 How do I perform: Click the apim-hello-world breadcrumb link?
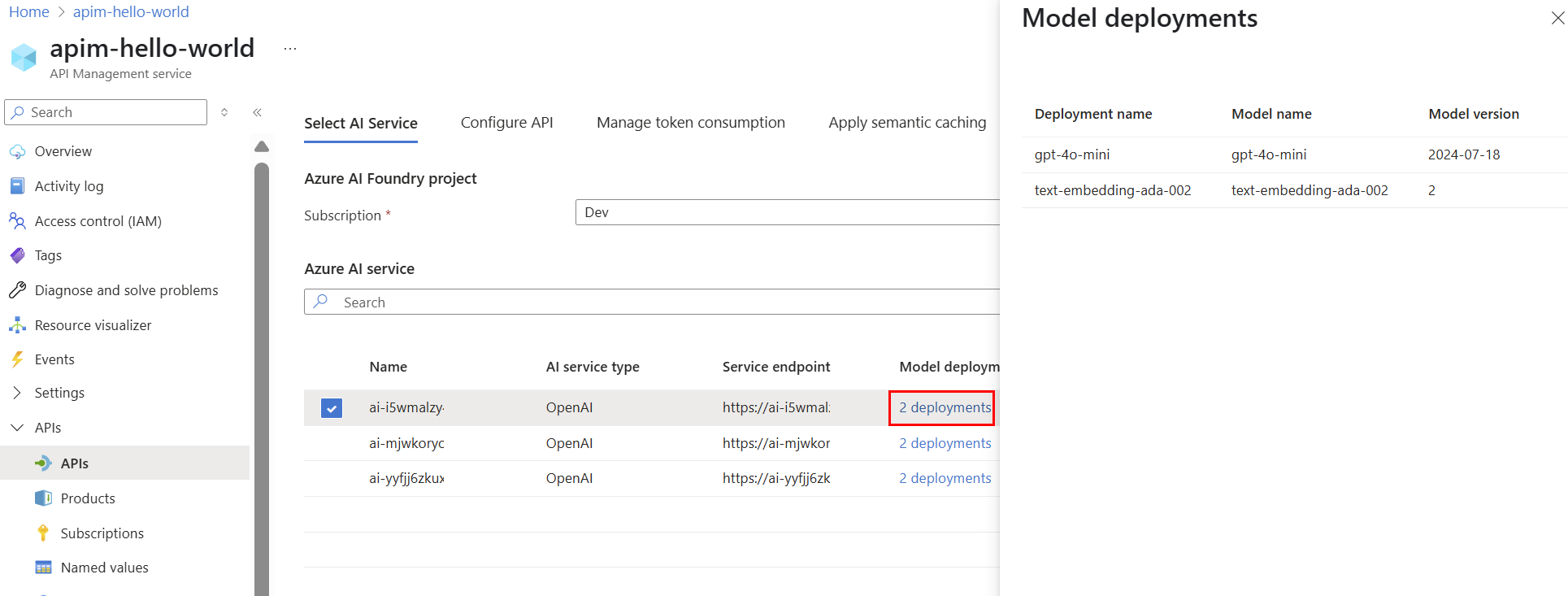(x=131, y=12)
